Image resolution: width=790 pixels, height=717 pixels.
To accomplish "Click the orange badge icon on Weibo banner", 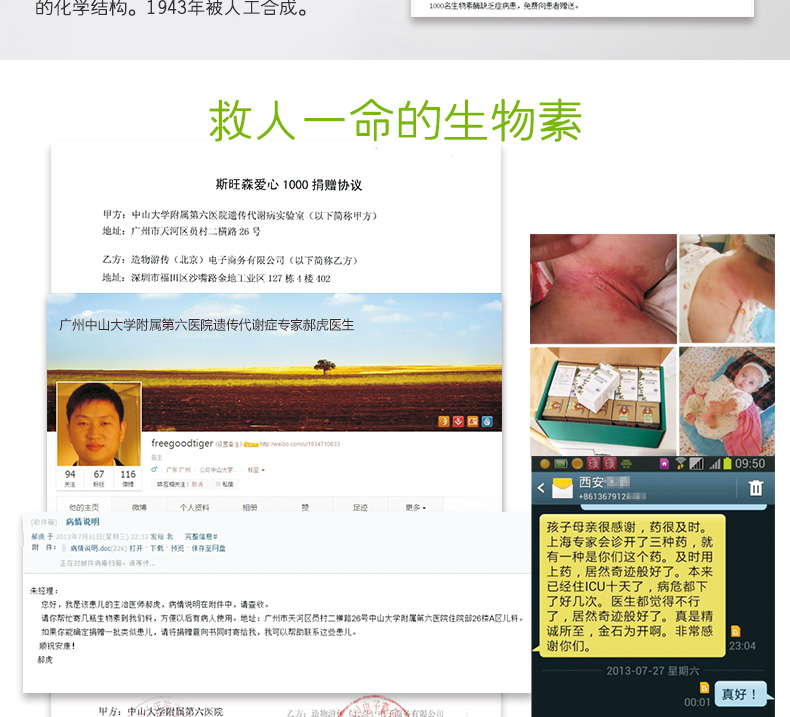I will click(x=443, y=421).
